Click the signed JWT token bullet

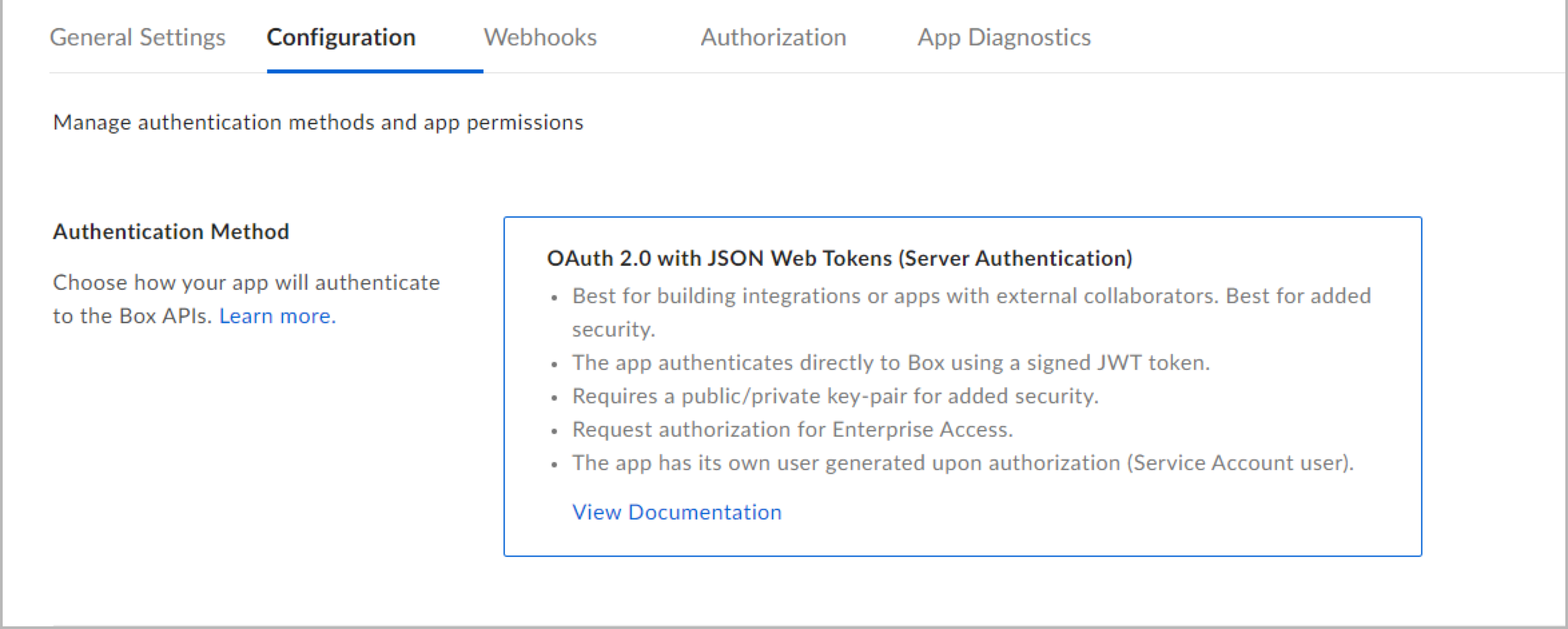coord(890,363)
